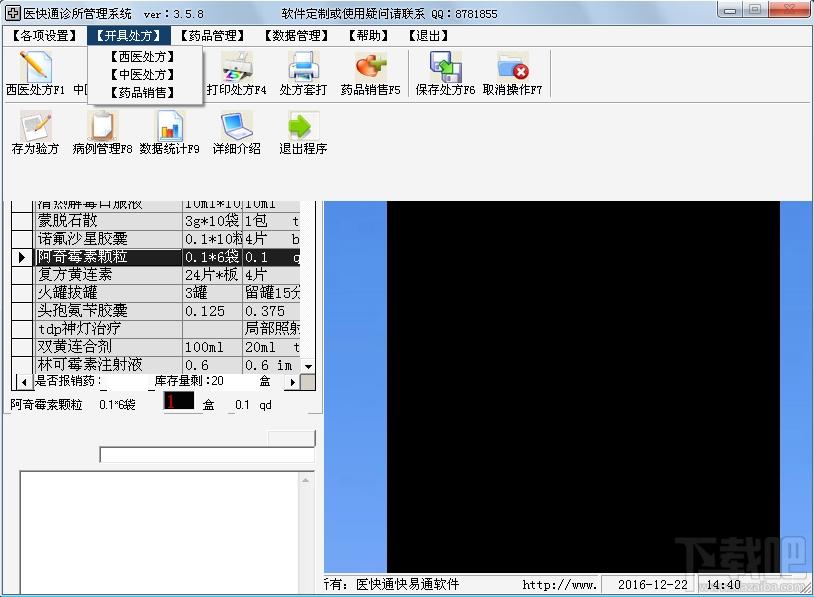Click the 局部照射 cell
Viewport: 814px width, 597px height.
point(272,329)
